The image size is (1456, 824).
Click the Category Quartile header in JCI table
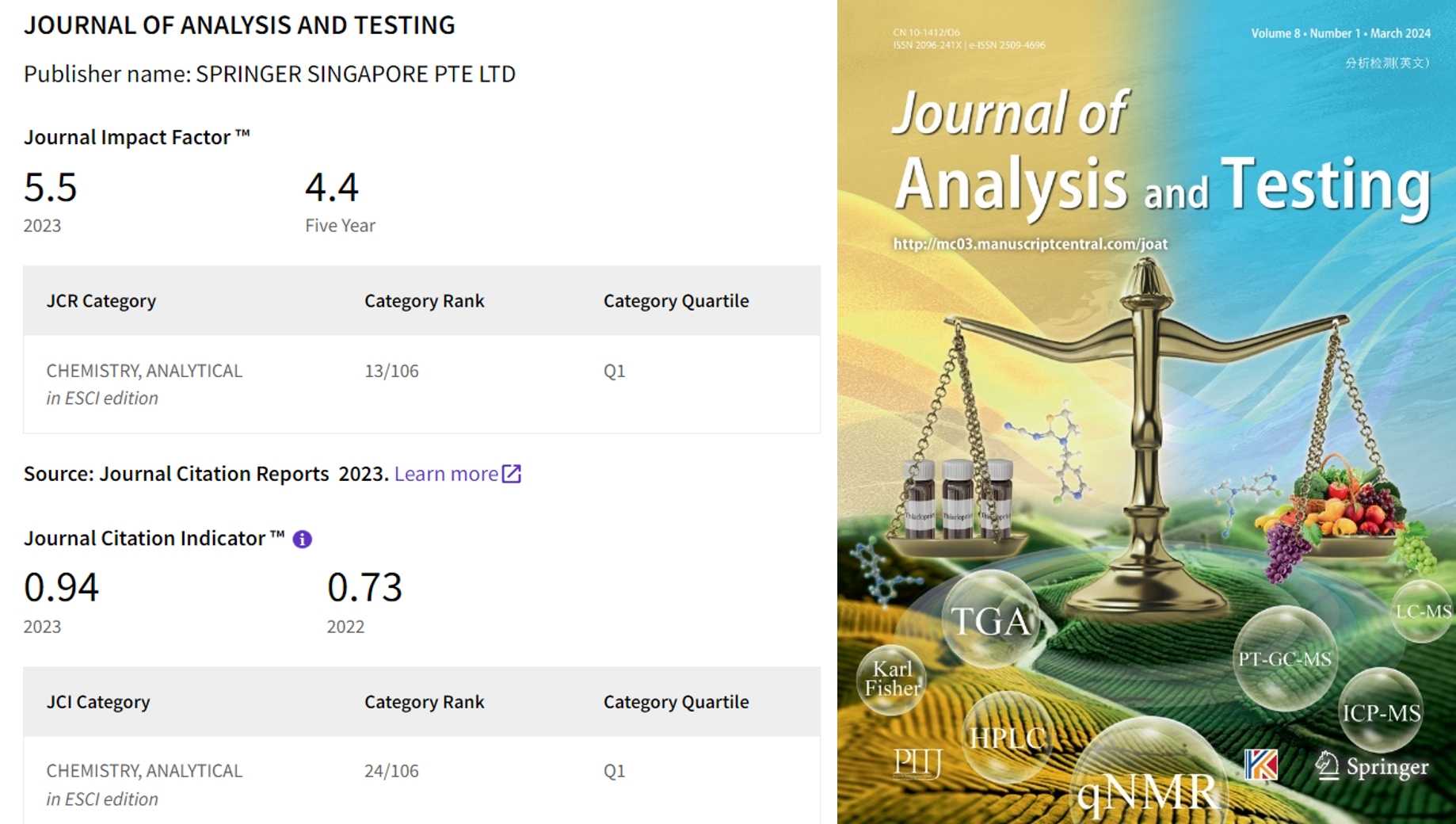676,702
